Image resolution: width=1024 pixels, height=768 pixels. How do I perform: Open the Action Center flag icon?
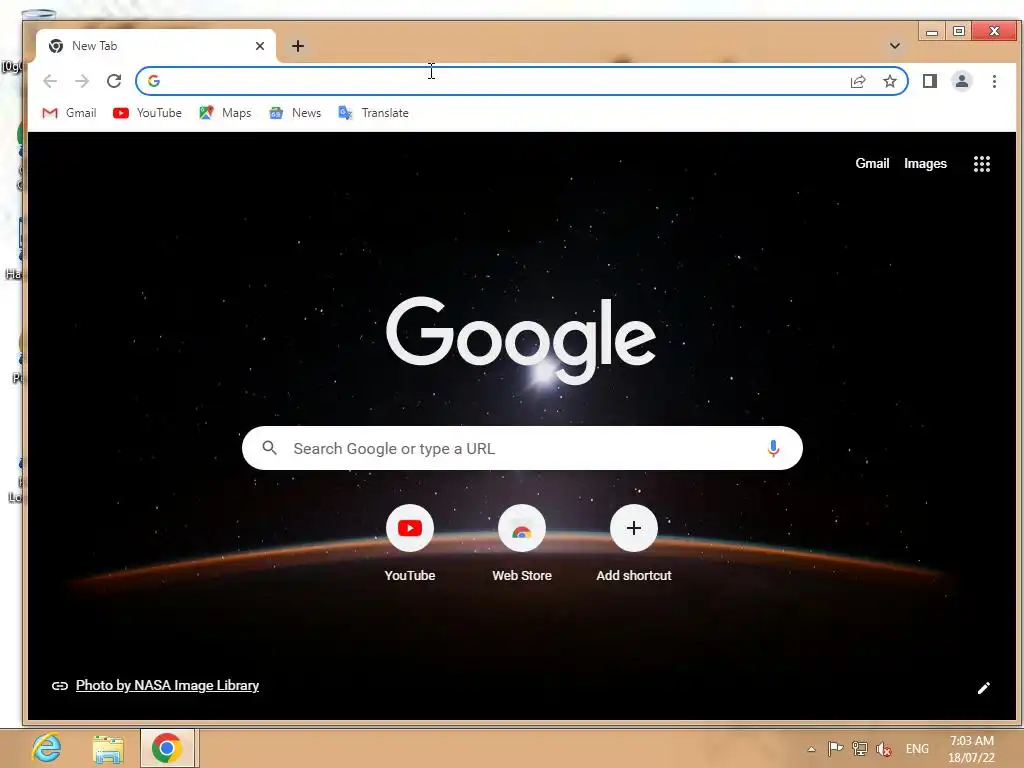point(835,748)
